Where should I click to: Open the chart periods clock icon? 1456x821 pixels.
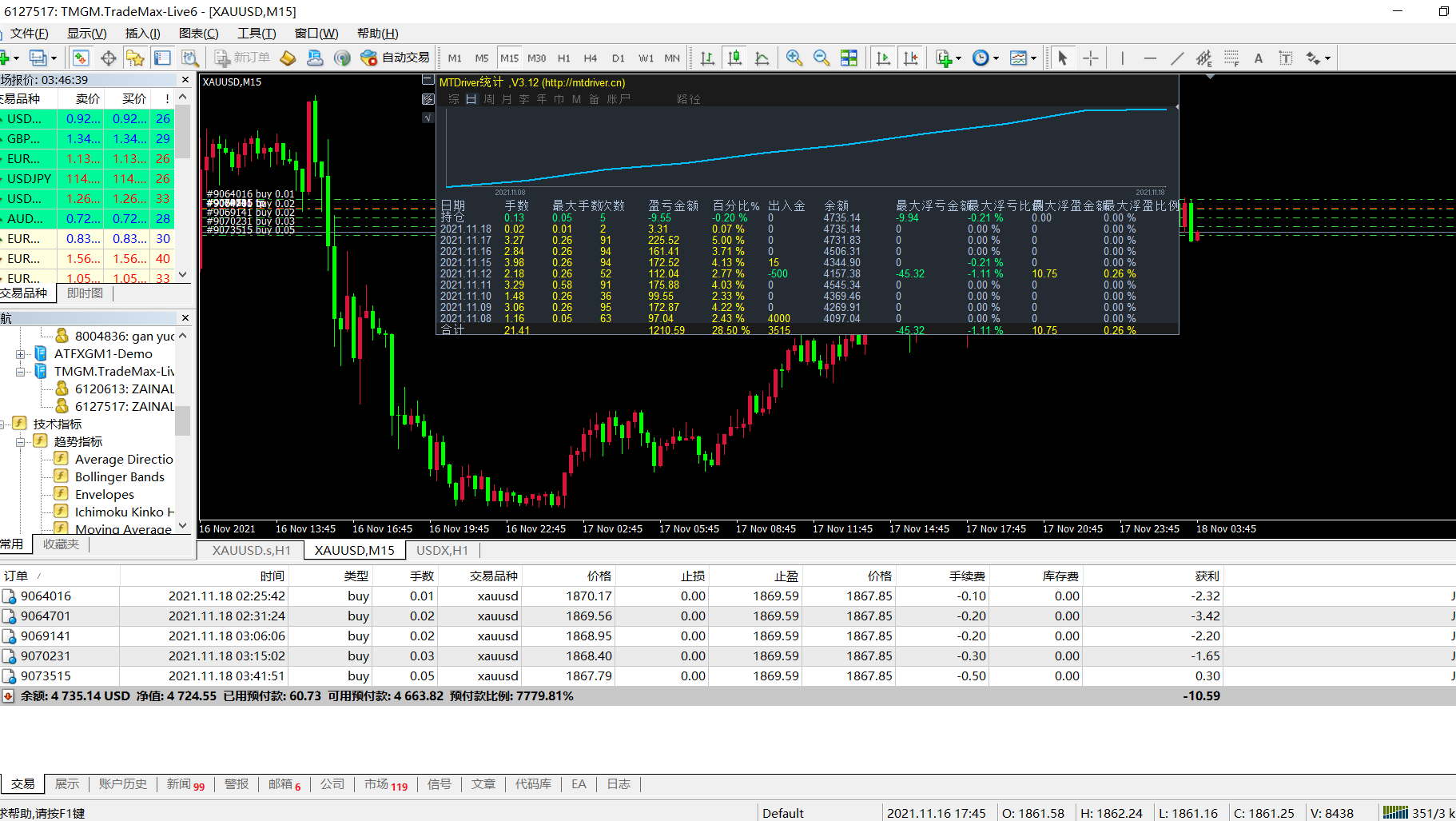[981, 58]
